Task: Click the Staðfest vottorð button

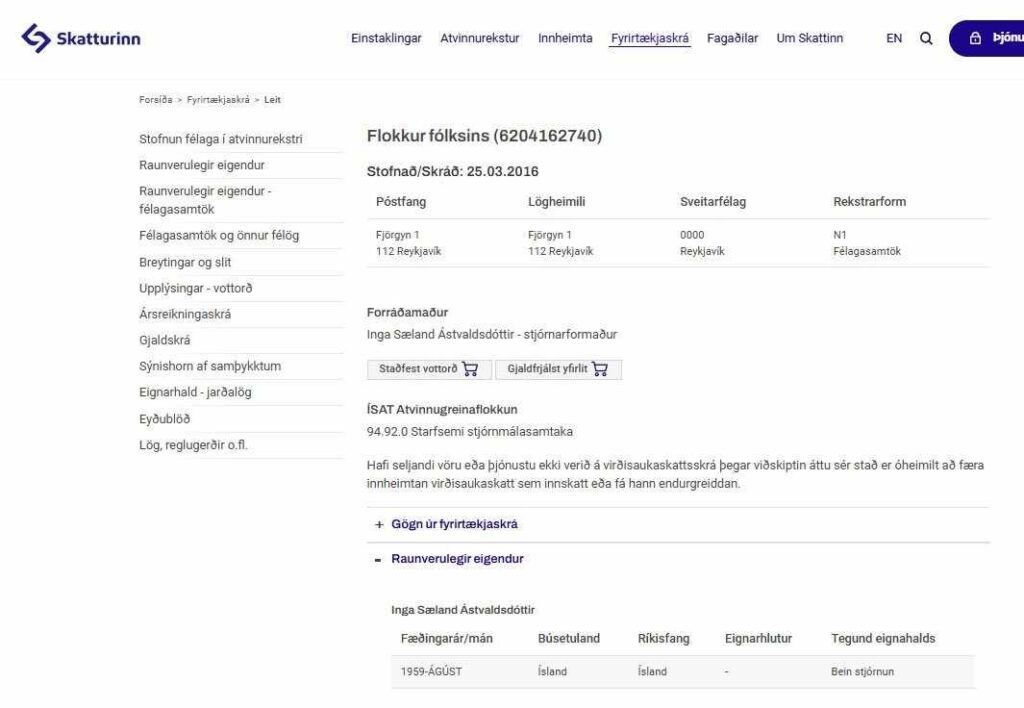Action: [x=418, y=369]
